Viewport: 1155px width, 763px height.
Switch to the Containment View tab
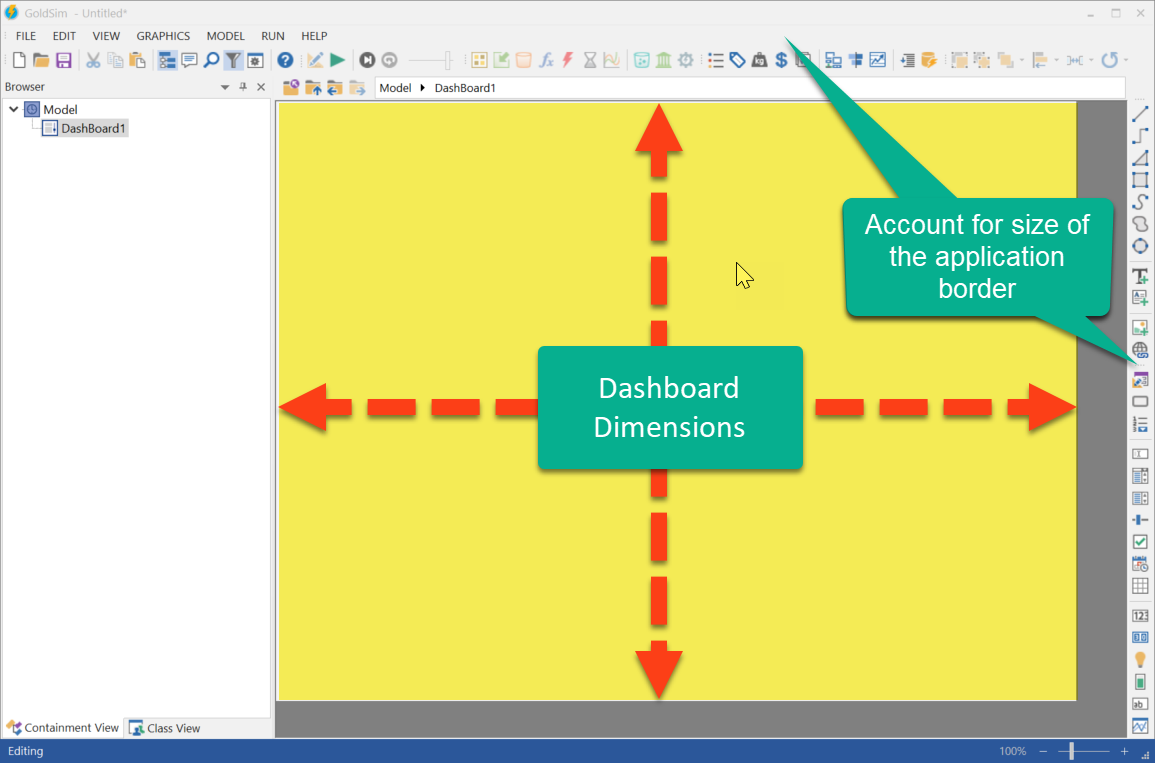(63, 728)
